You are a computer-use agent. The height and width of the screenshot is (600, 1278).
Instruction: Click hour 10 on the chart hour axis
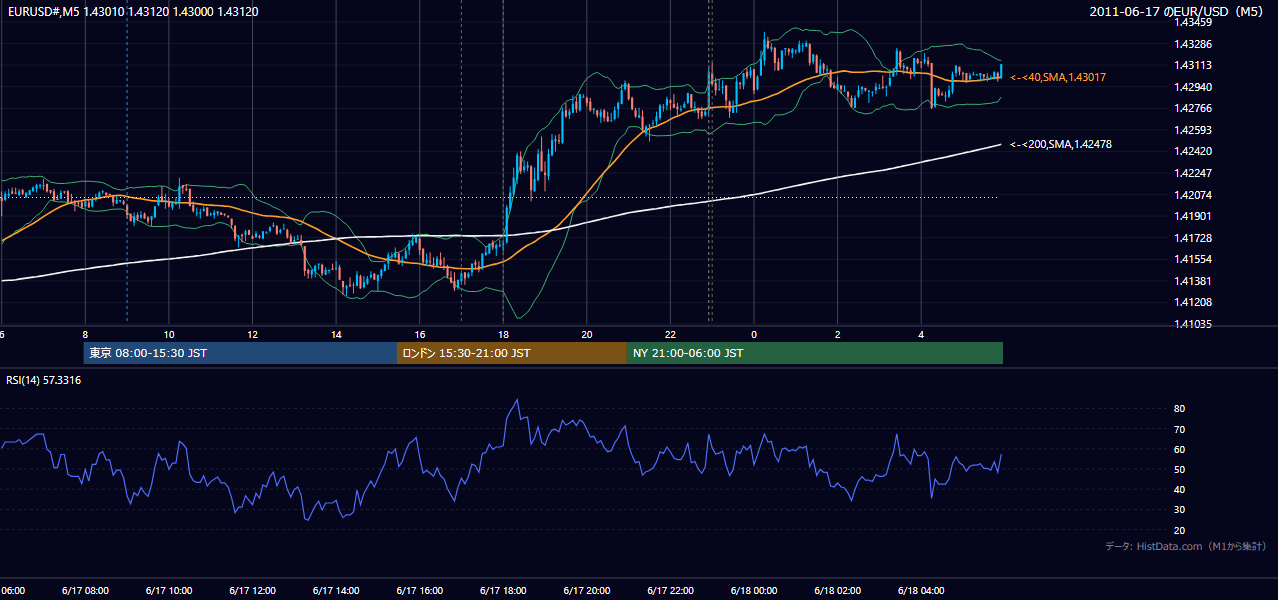pyautogui.click(x=169, y=334)
